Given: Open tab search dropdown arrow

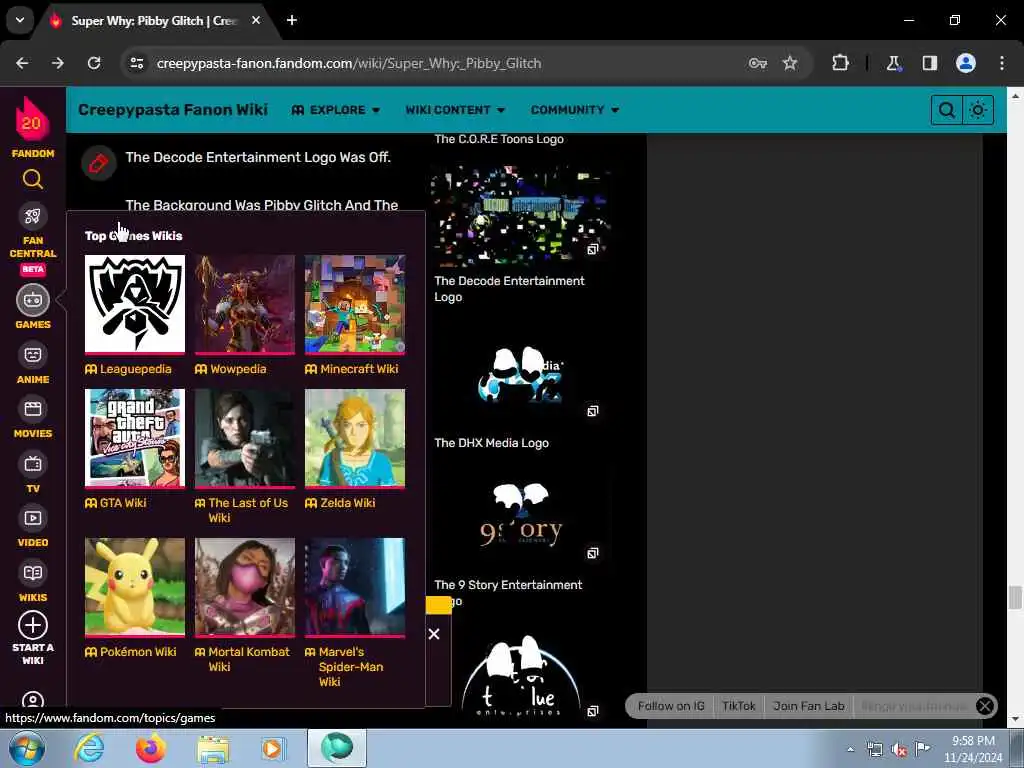Looking at the screenshot, I should point(20,20).
